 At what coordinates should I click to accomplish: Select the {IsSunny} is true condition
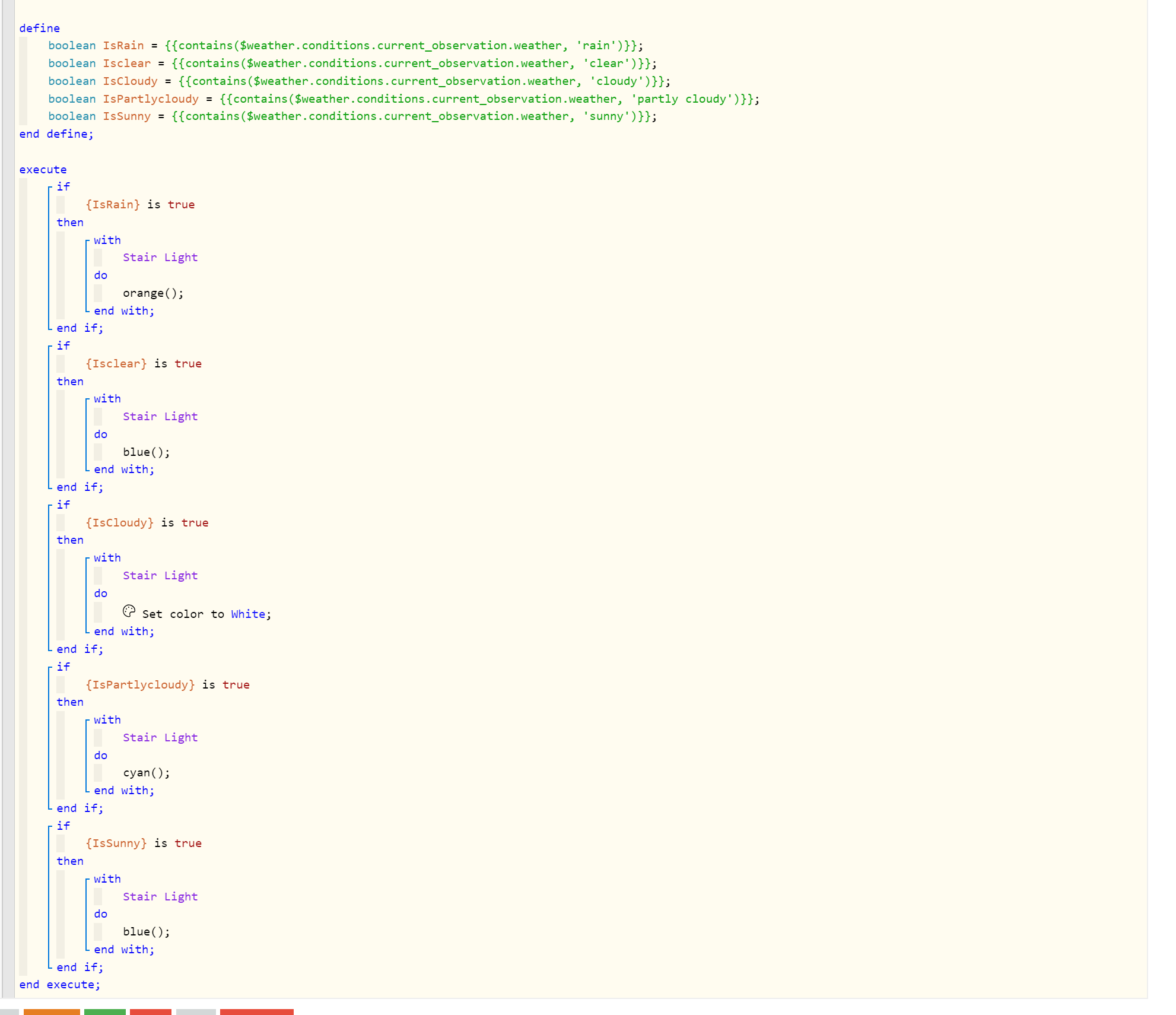click(144, 843)
